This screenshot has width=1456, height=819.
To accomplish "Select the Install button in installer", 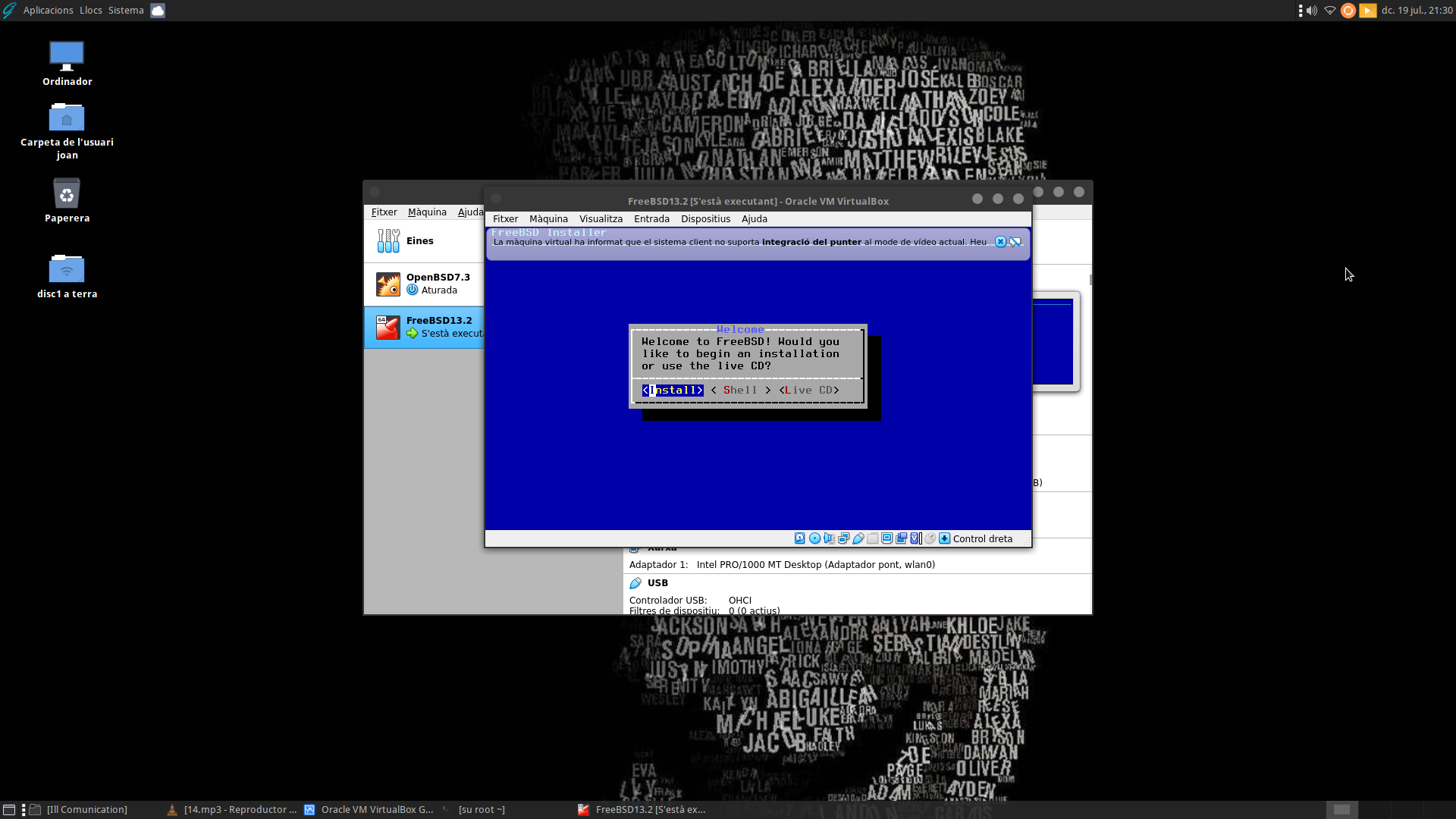I will [x=673, y=391].
